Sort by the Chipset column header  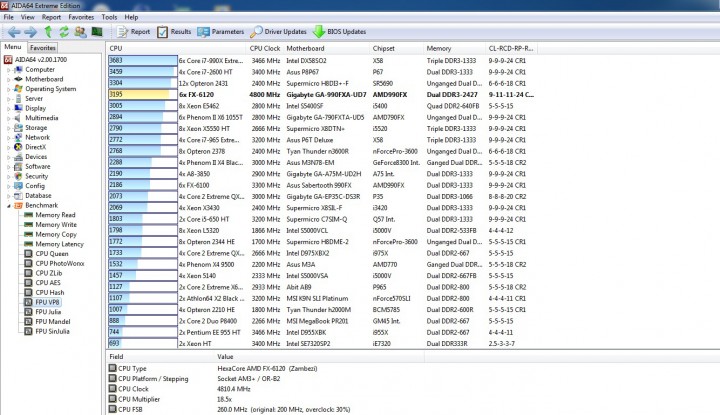click(396, 48)
